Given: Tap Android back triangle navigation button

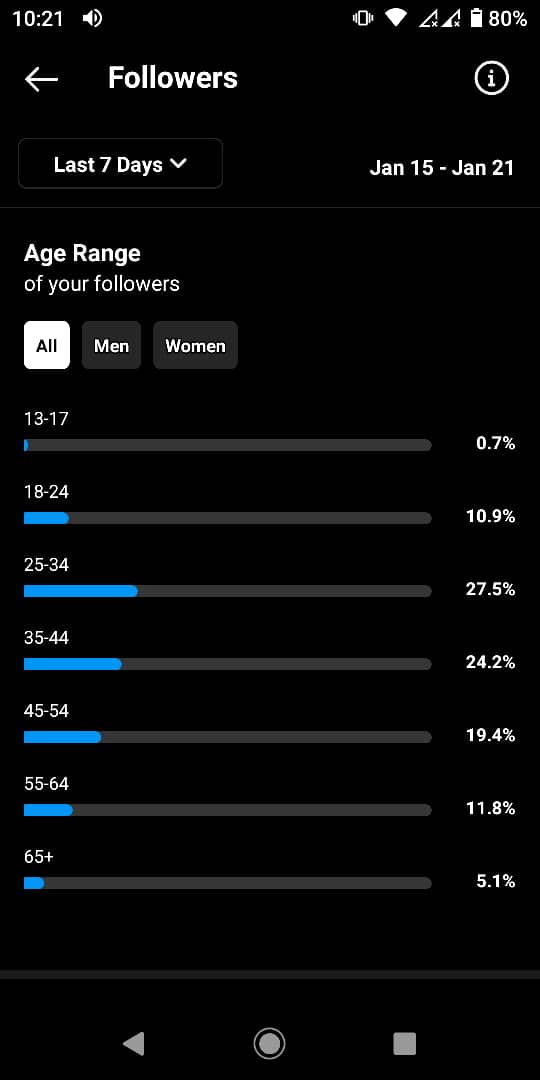Looking at the screenshot, I should click(134, 1043).
